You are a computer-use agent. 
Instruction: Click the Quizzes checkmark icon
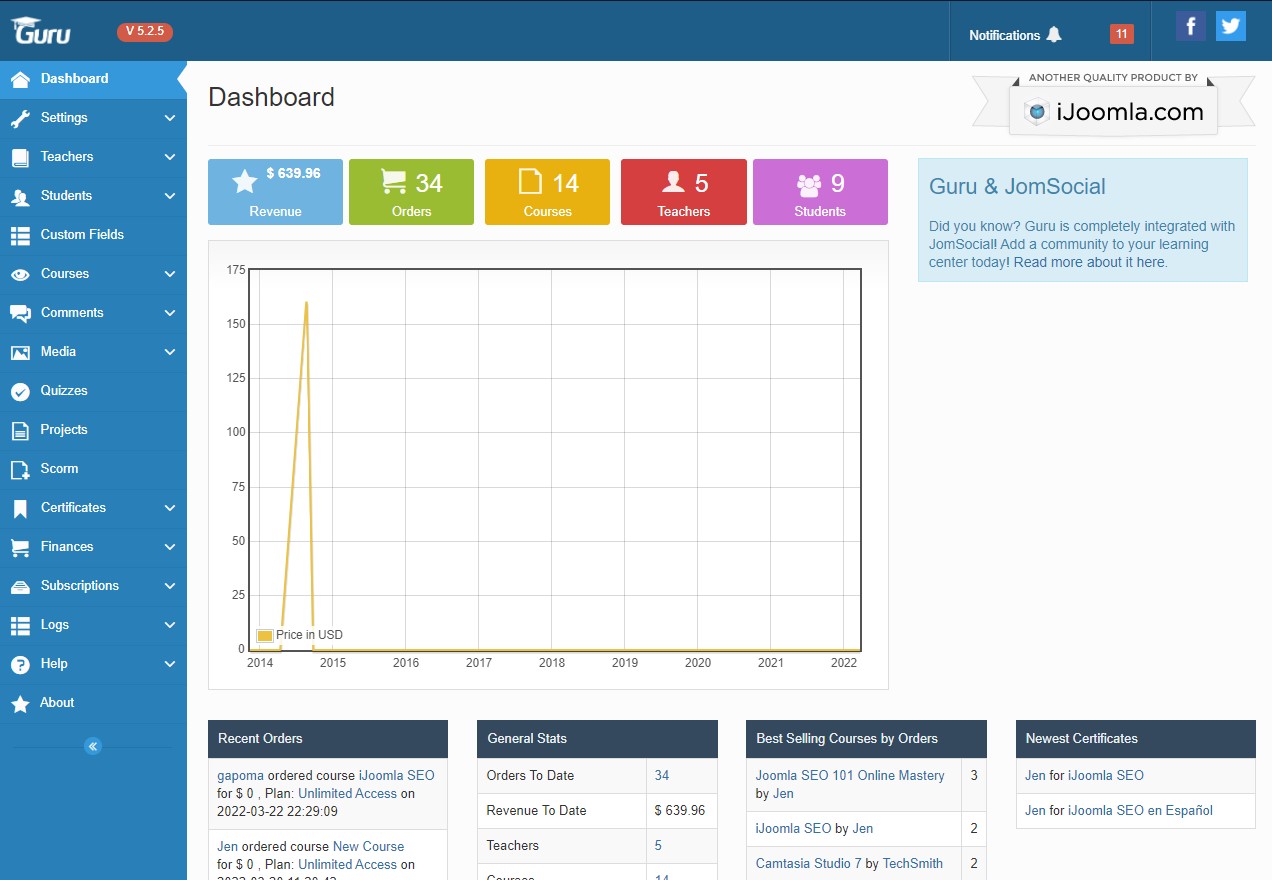click(20, 391)
